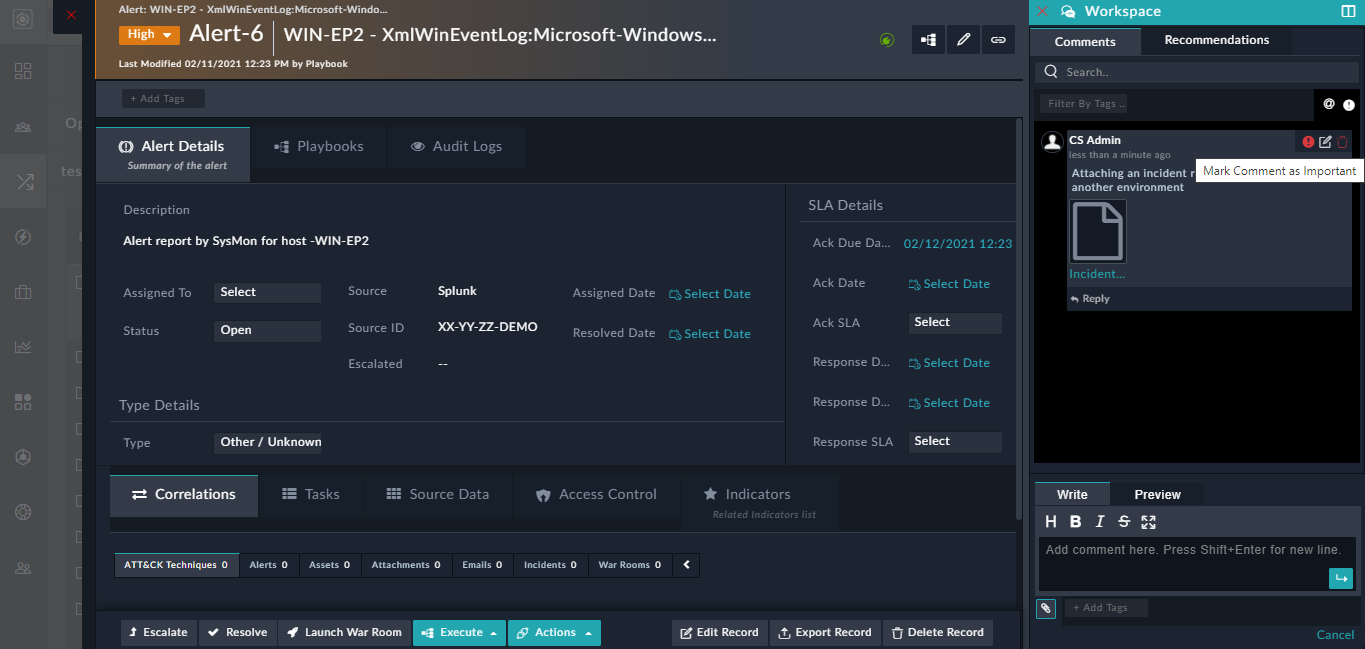
Task: Expand comment editor to fullscreen
Action: tap(1146, 521)
